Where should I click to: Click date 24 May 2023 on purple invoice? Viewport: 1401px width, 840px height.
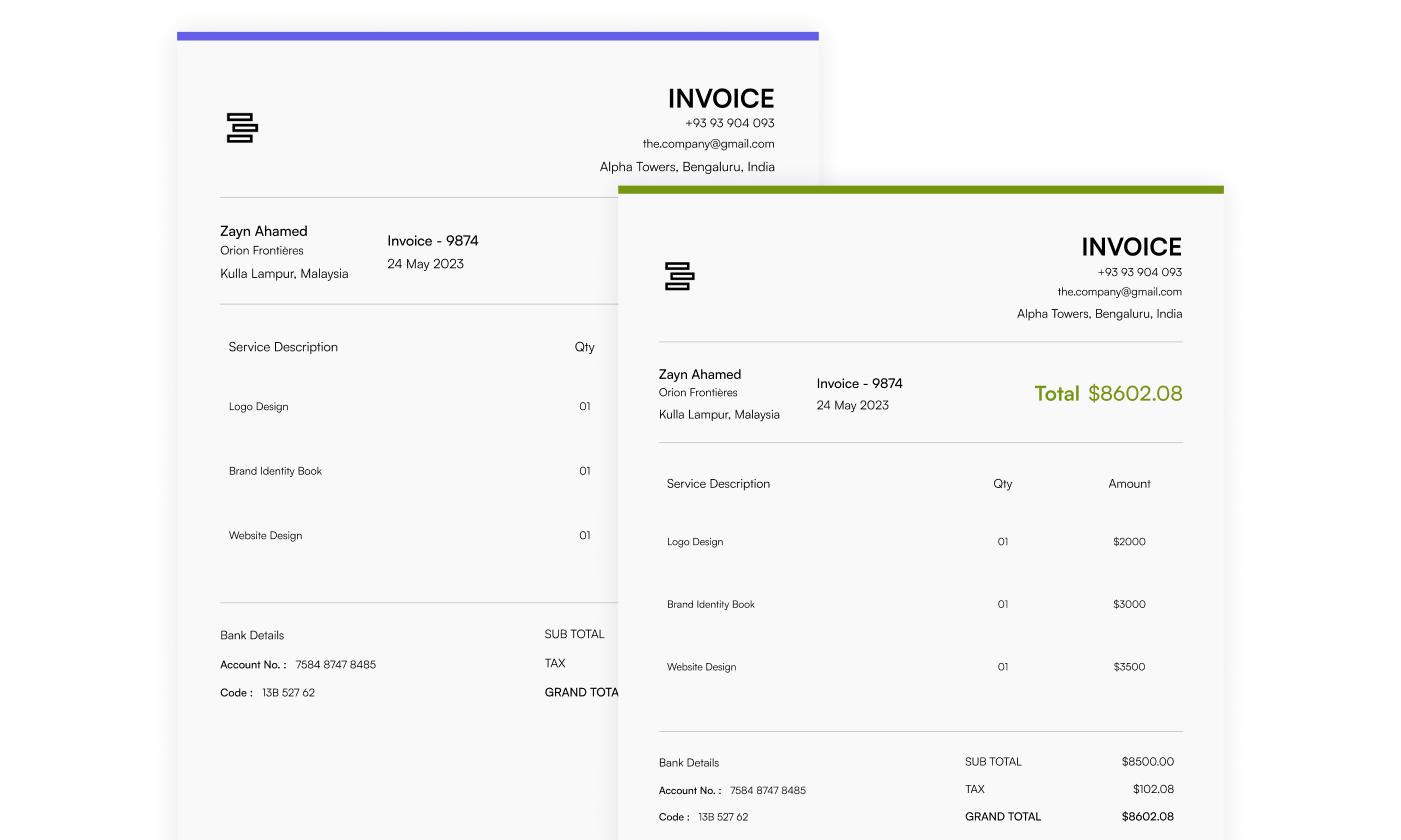[x=425, y=264]
